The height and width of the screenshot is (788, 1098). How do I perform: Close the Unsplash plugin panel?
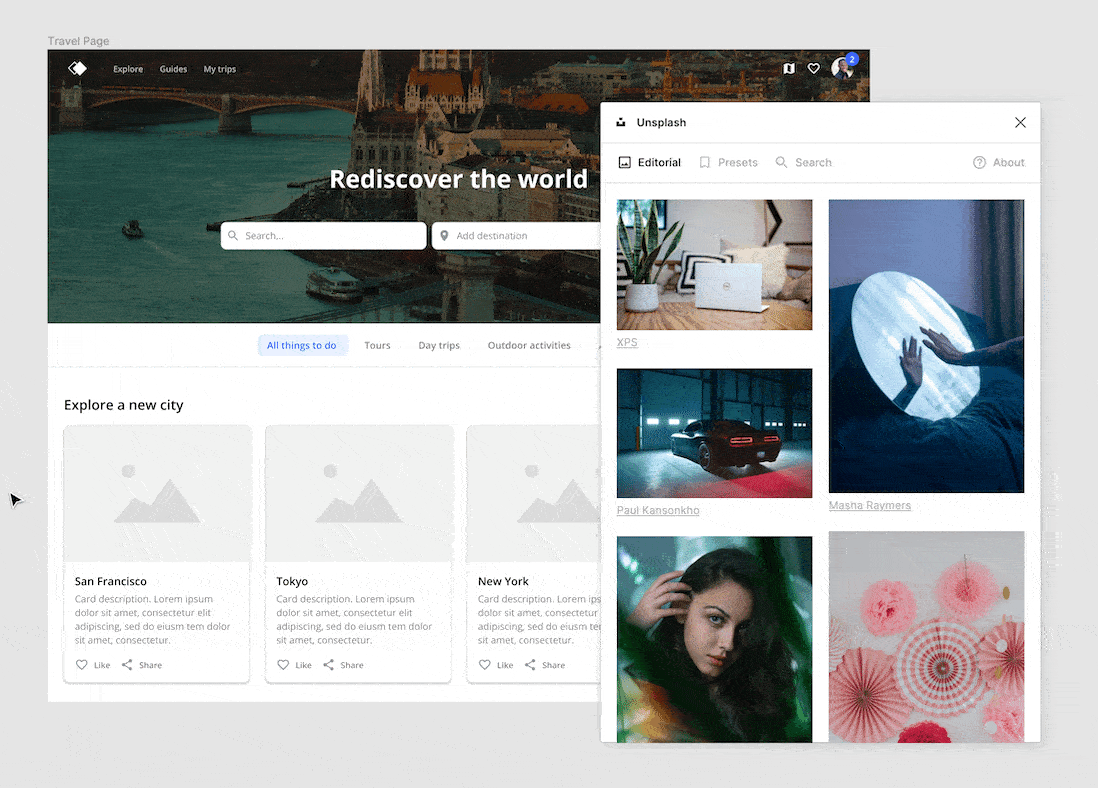[x=1020, y=123]
